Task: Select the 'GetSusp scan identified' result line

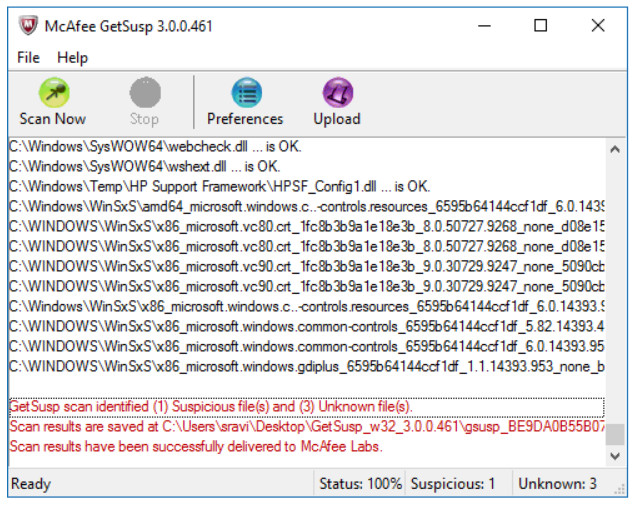Action: [x=307, y=407]
